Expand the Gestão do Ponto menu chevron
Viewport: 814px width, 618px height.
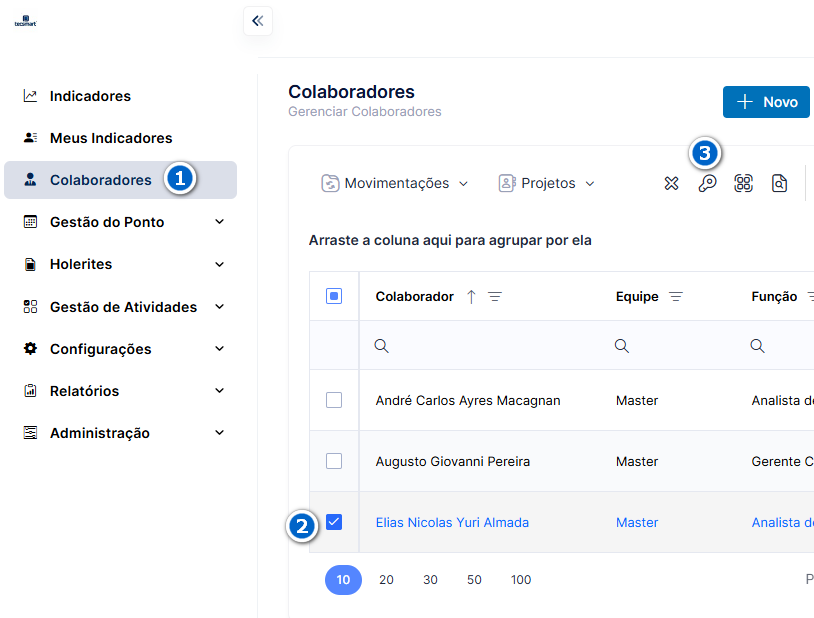click(x=220, y=222)
